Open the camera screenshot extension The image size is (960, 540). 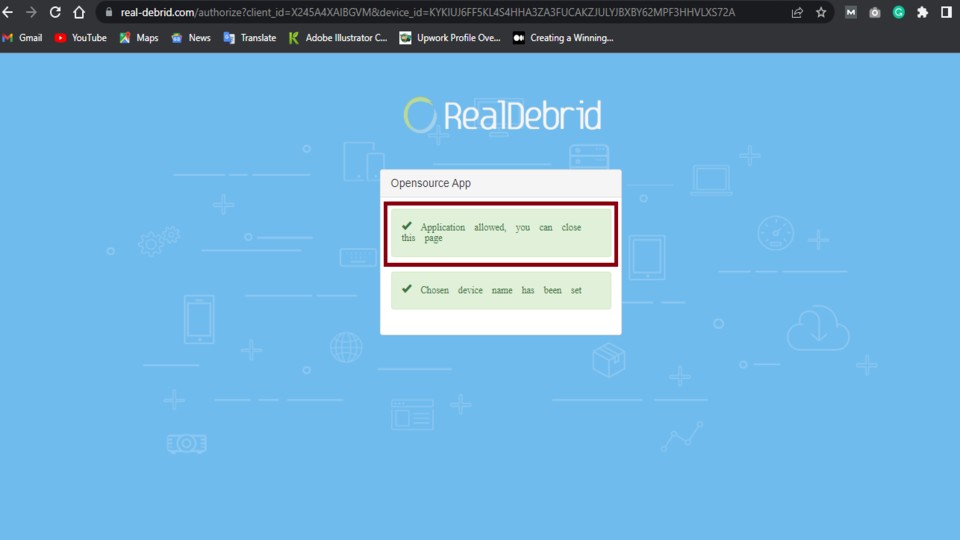pos(874,12)
